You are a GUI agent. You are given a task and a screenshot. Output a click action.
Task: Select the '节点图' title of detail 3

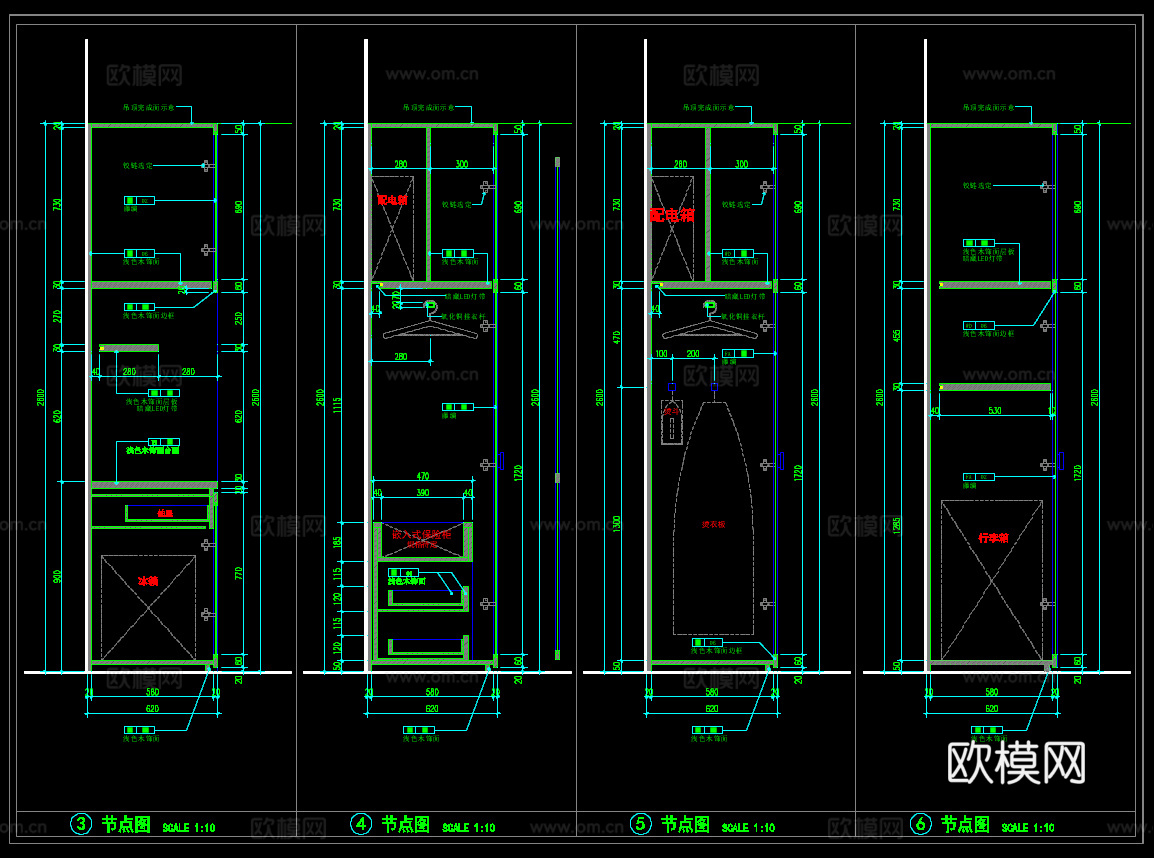tap(126, 824)
